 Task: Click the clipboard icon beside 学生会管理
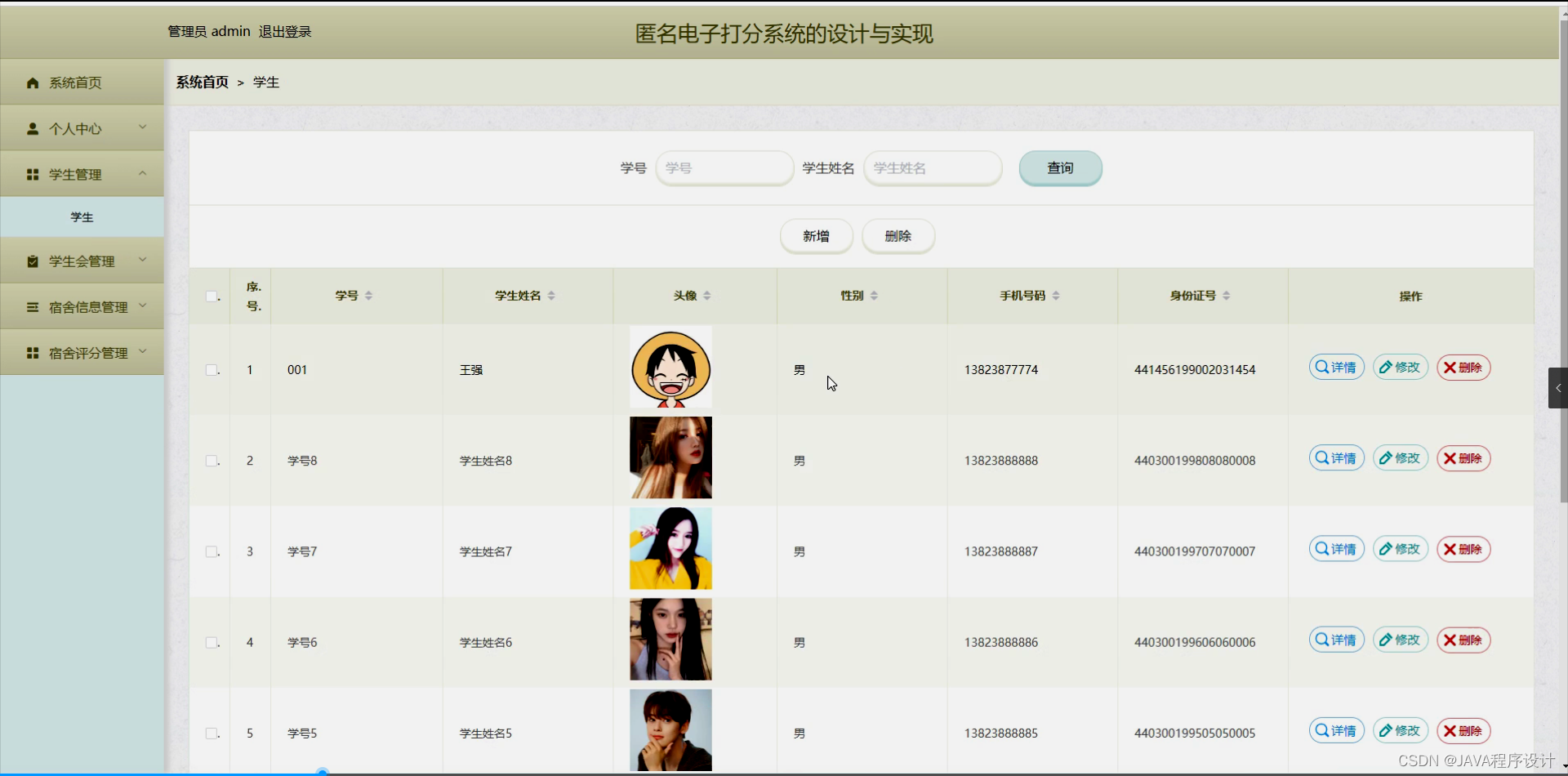(33, 261)
